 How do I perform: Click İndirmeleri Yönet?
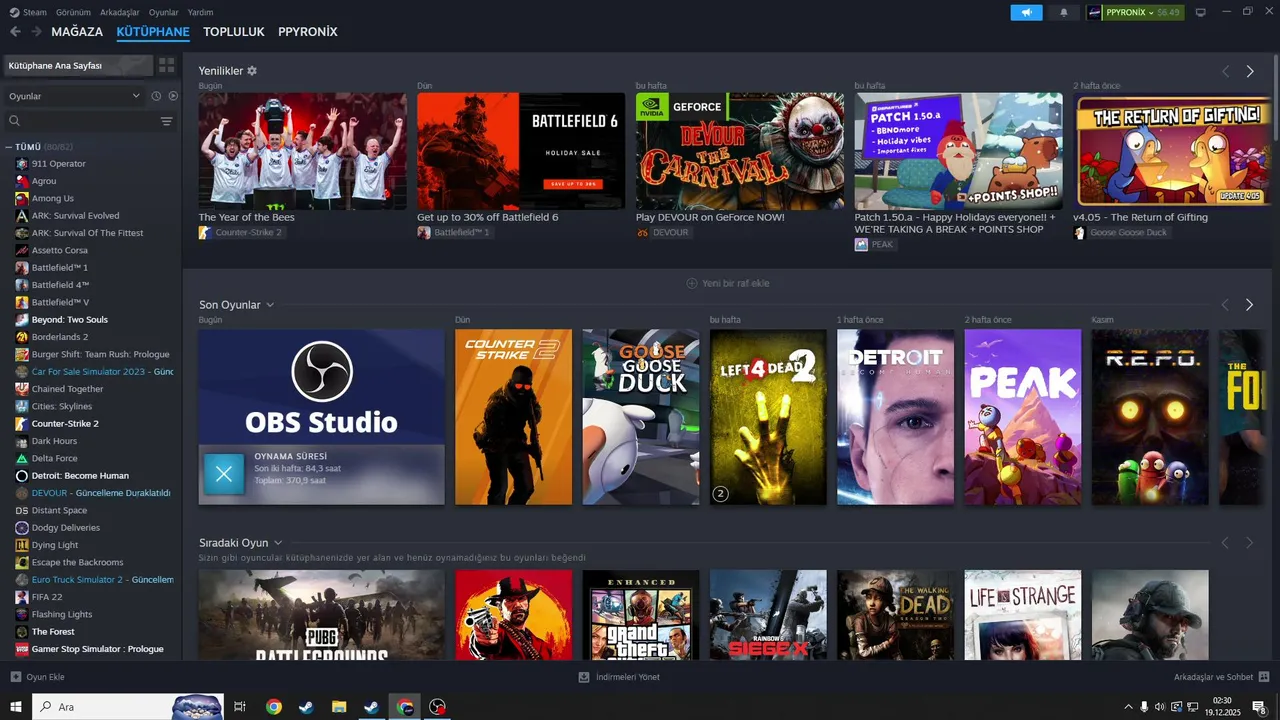tap(627, 677)
